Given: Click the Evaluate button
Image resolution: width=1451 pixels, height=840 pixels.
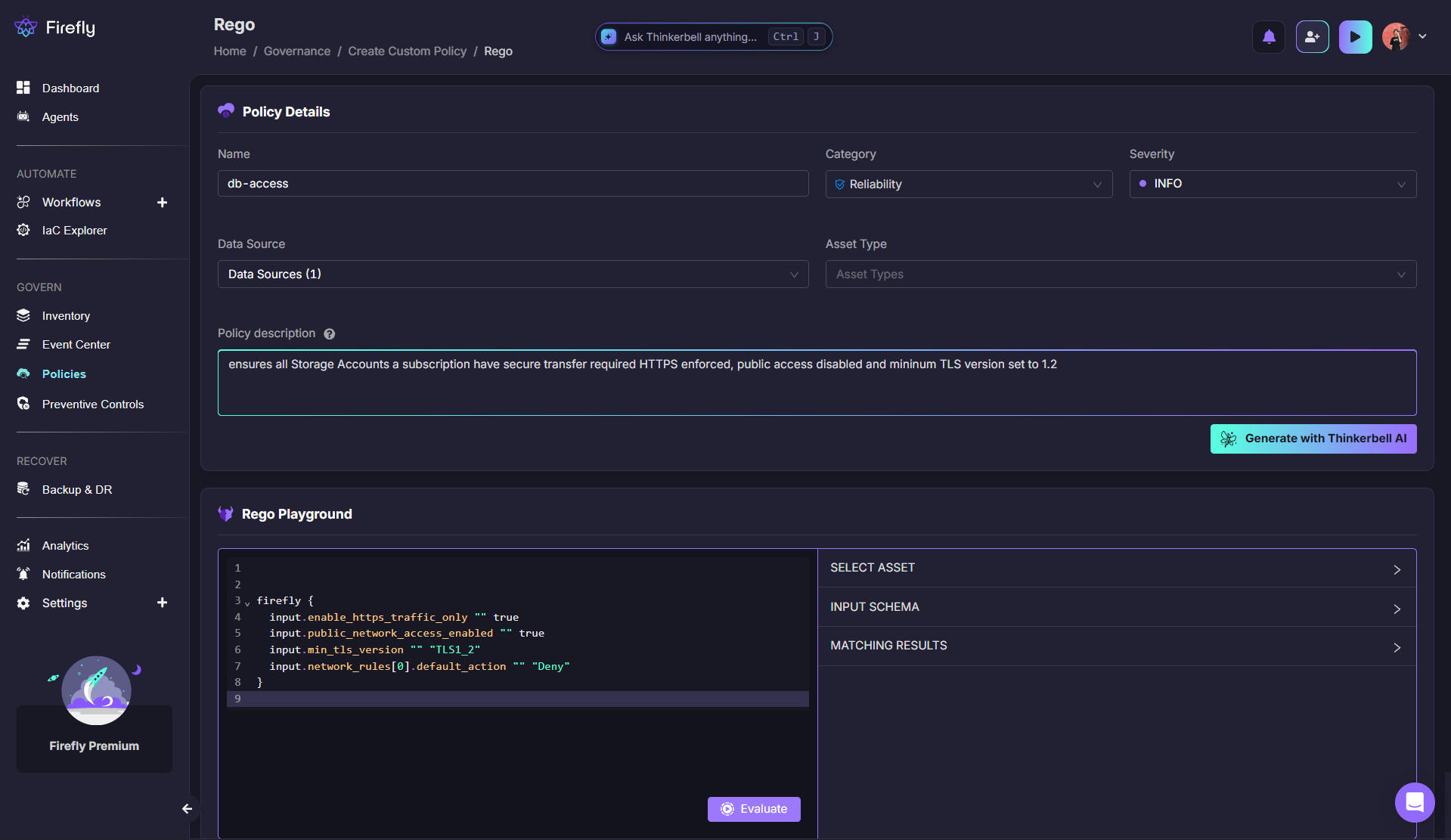Looking at the screenshot, I should [754, 809].
